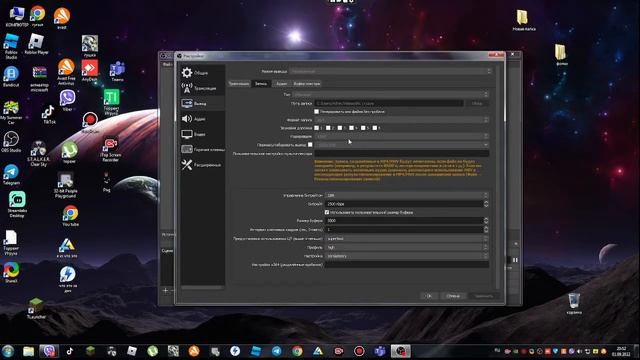Screen dimensions: 640x360
Task: Select the TikTok desktop icon
Action: (49, 115)
